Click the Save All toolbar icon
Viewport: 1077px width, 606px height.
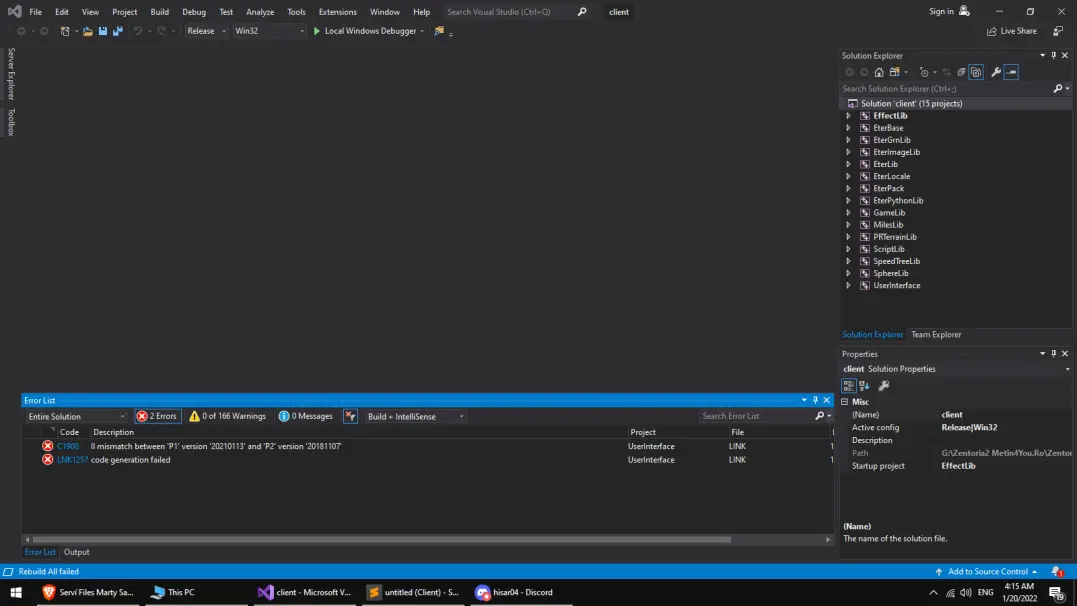click(117, 31)
